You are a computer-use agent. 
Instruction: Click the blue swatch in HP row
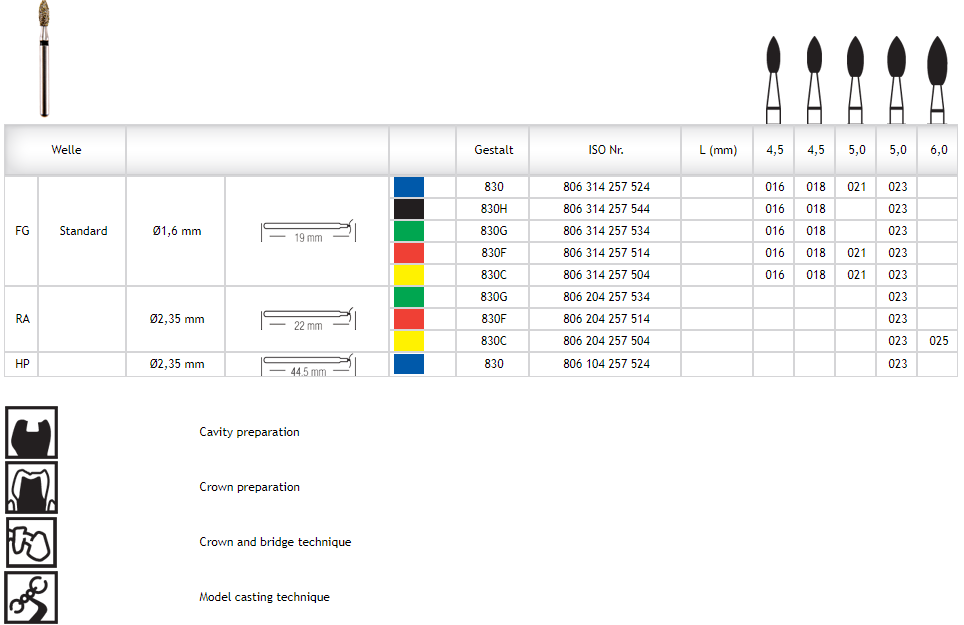(x=409, y=364)
